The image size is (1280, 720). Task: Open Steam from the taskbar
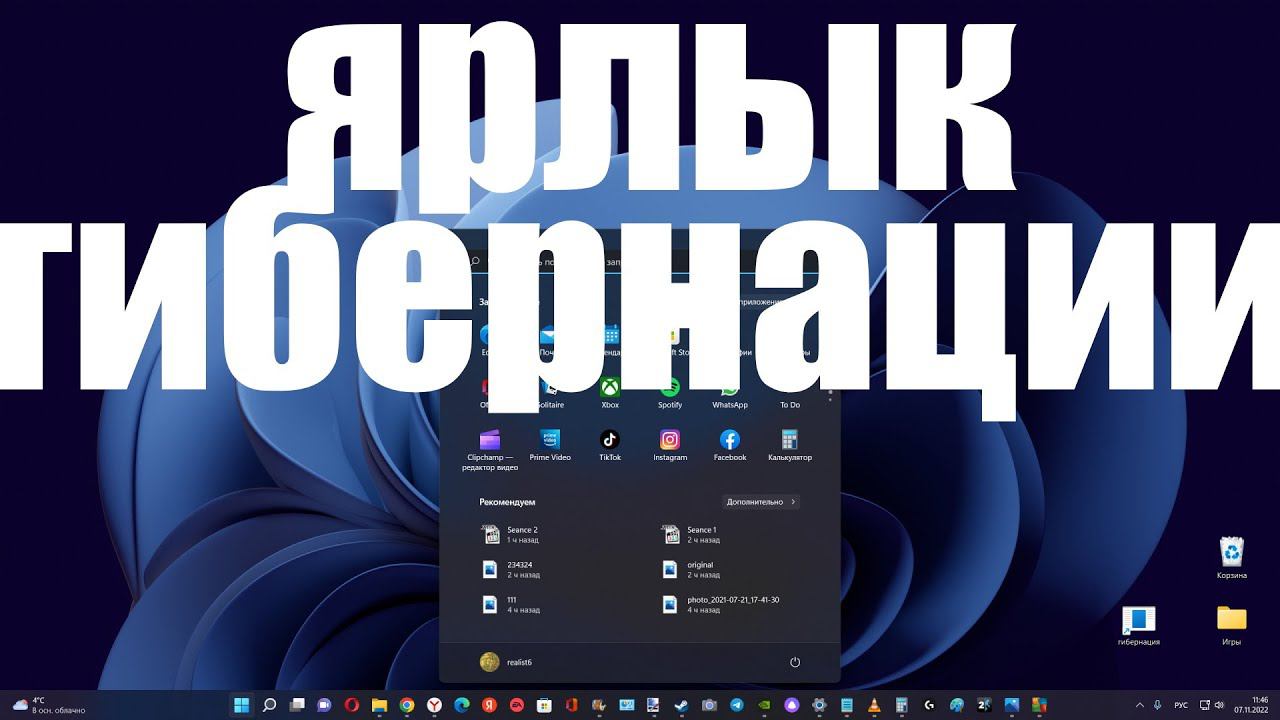click(680, 705)
